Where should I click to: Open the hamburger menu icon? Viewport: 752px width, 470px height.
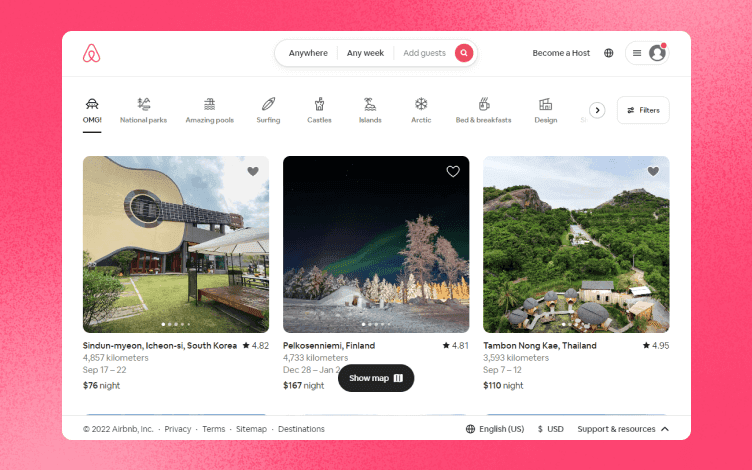pos(637,53)
